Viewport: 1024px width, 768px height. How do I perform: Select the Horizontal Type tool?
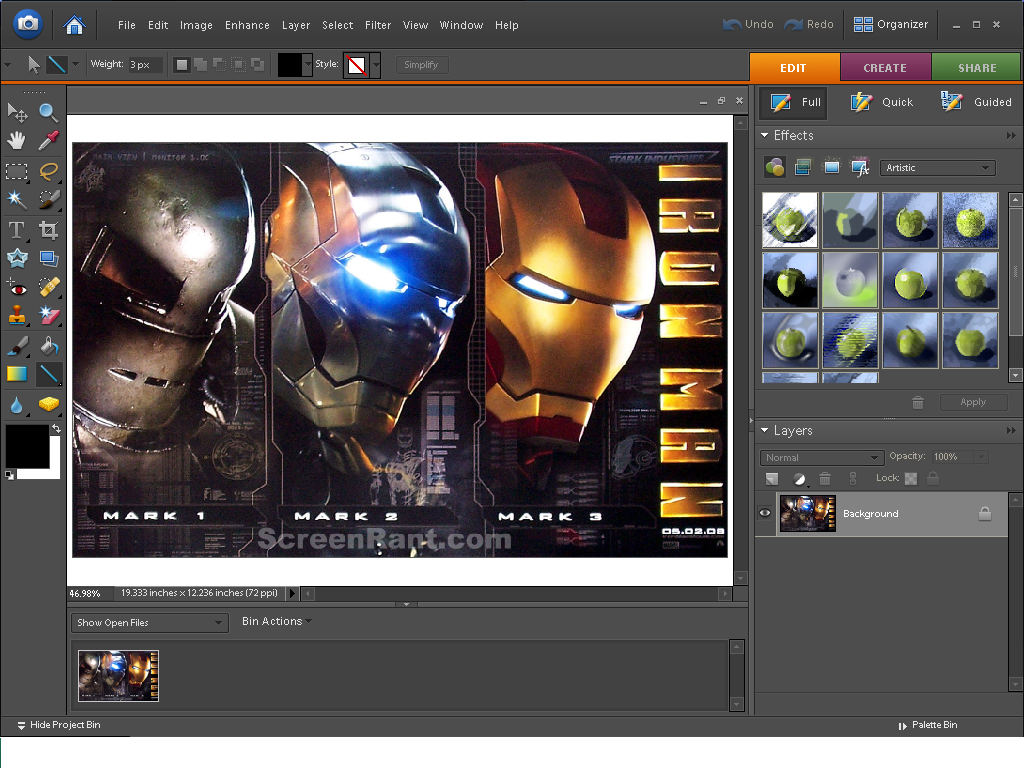tap(16, 229)
